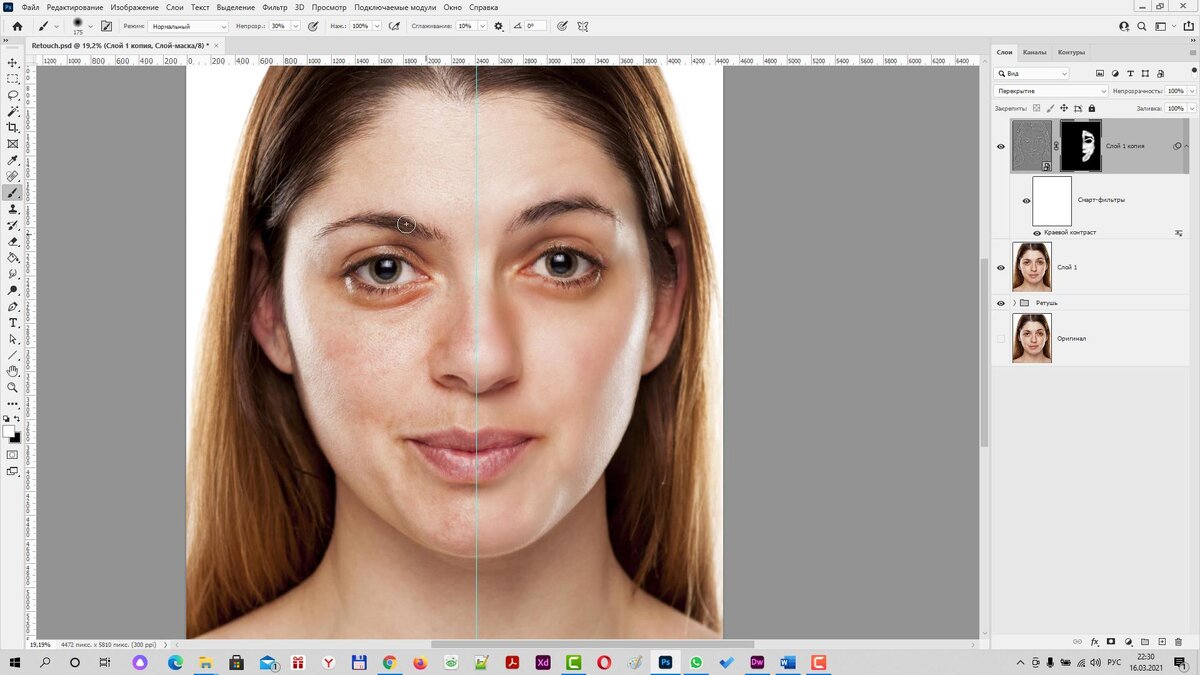
Task: Toggle lock all padlock icon
Action: click(x=1091, y=108)
